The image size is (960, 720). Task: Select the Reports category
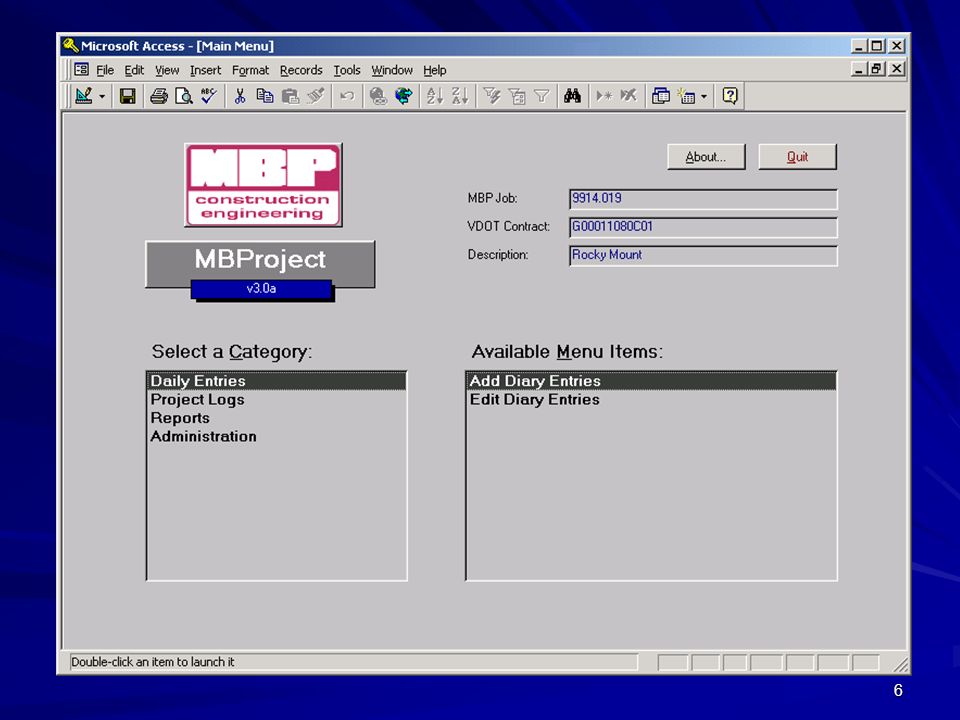(277, 418)
